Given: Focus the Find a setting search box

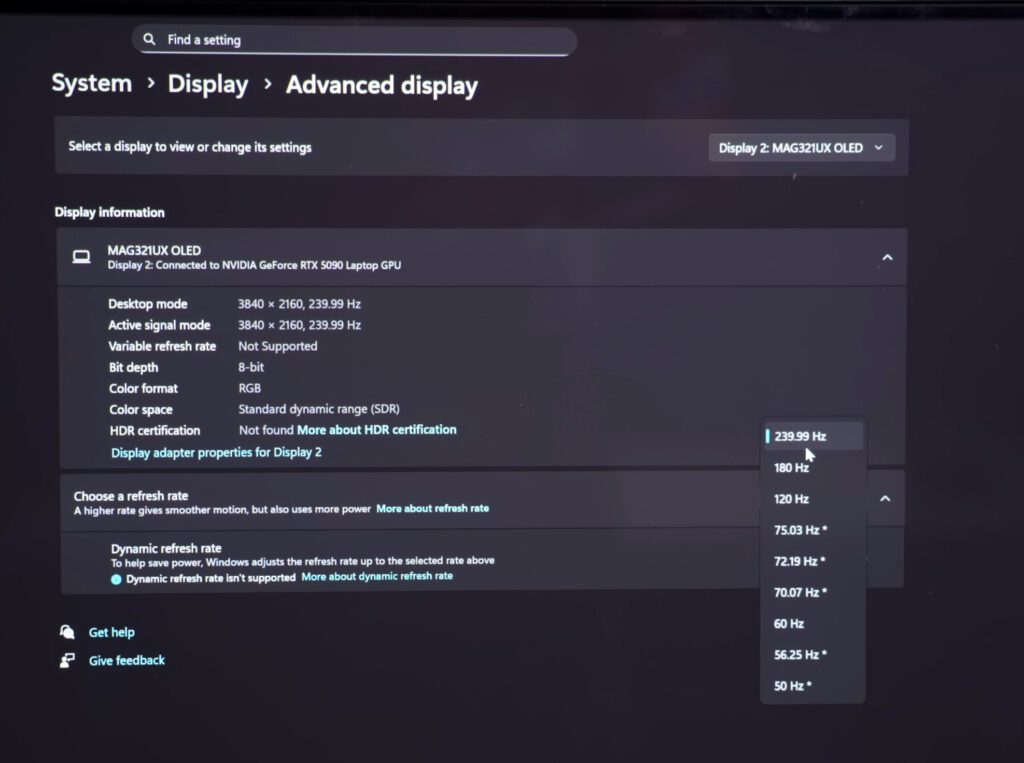Looking at the screenshot, I should [x=360, y=40].
